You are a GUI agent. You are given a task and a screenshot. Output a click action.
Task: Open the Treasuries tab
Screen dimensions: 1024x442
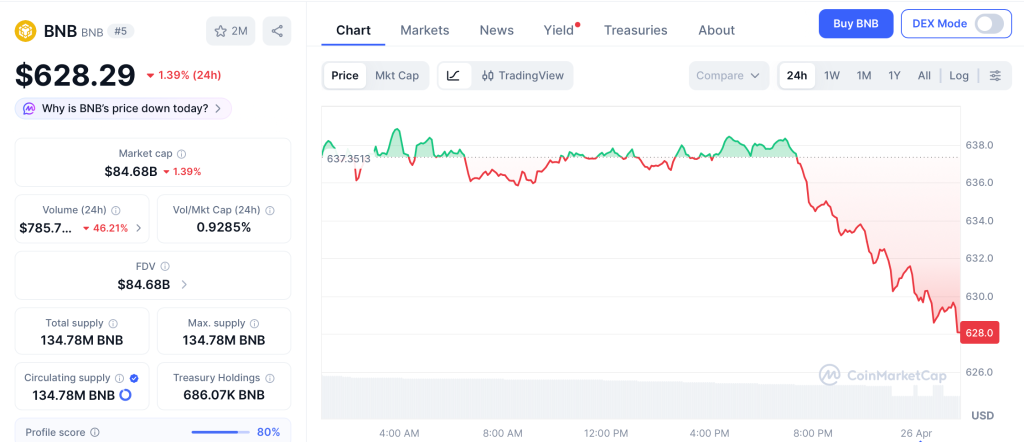(x=635, y=30)
